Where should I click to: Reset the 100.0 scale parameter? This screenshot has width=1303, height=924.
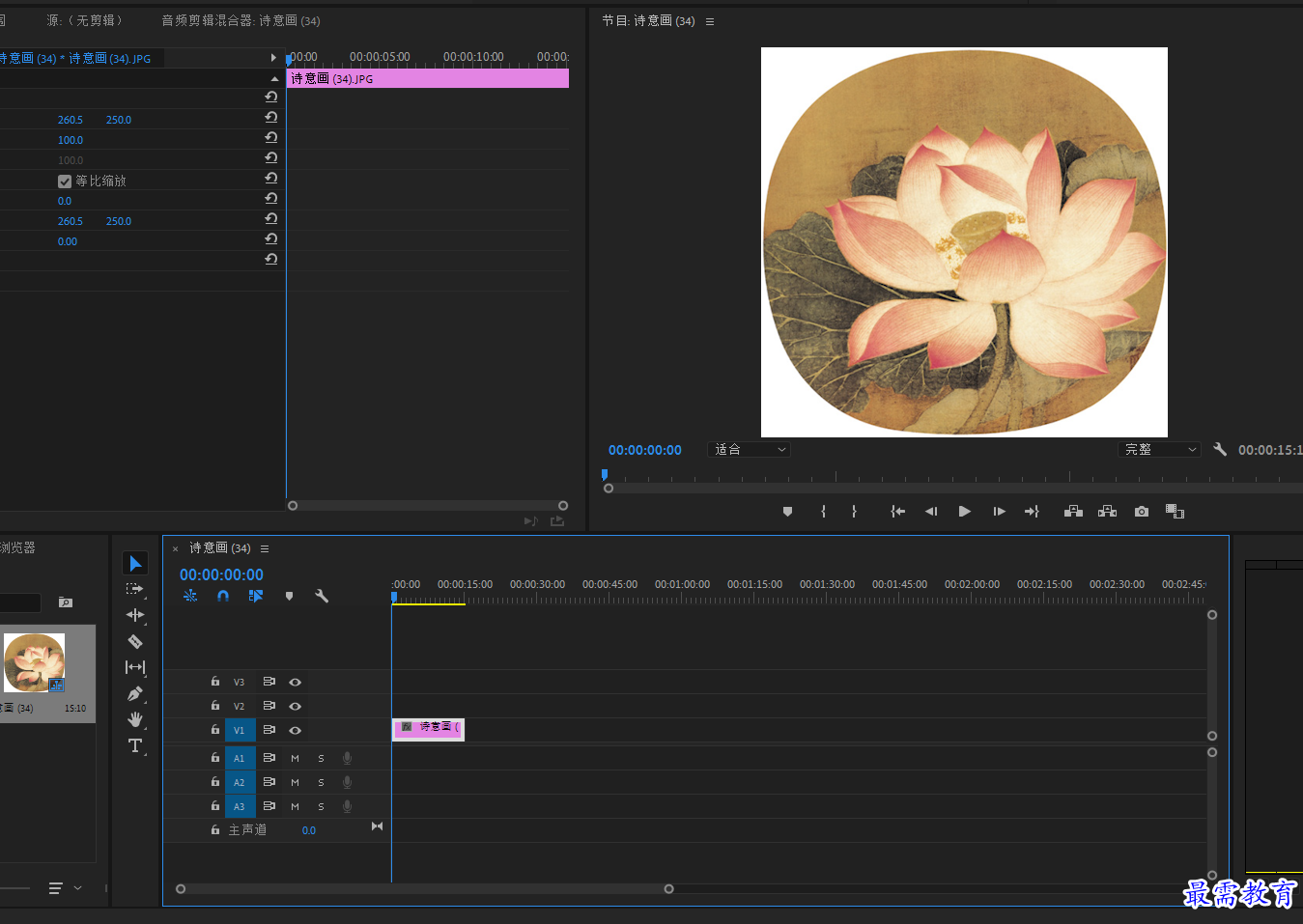click(270, 138)
